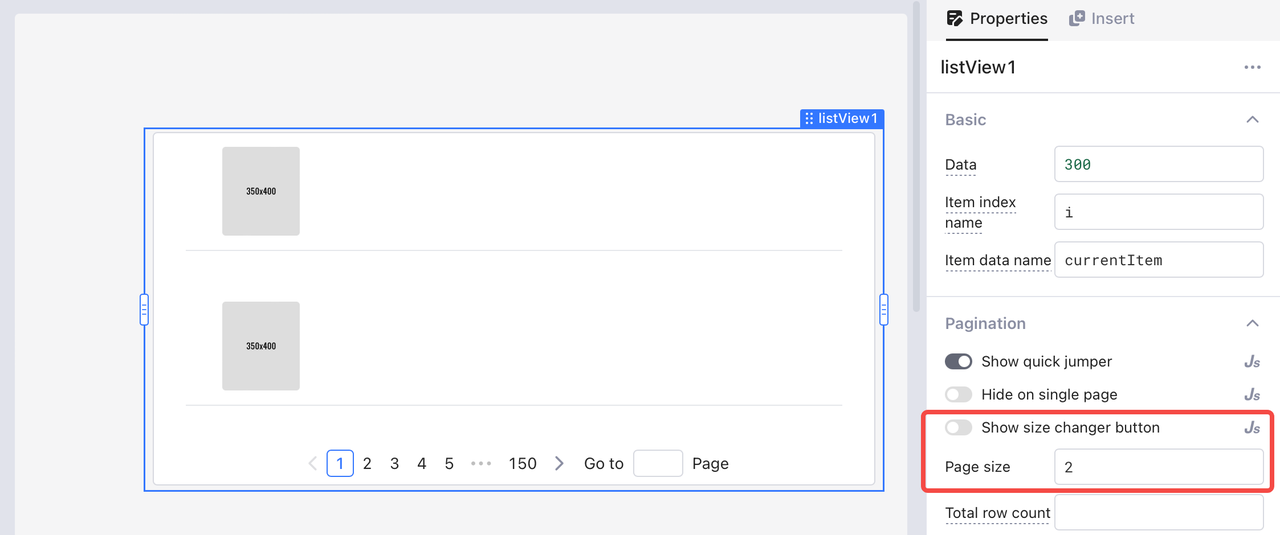1280x535 pixels.
Task: Collapse the Pagination section
Action: (1251, 324)
